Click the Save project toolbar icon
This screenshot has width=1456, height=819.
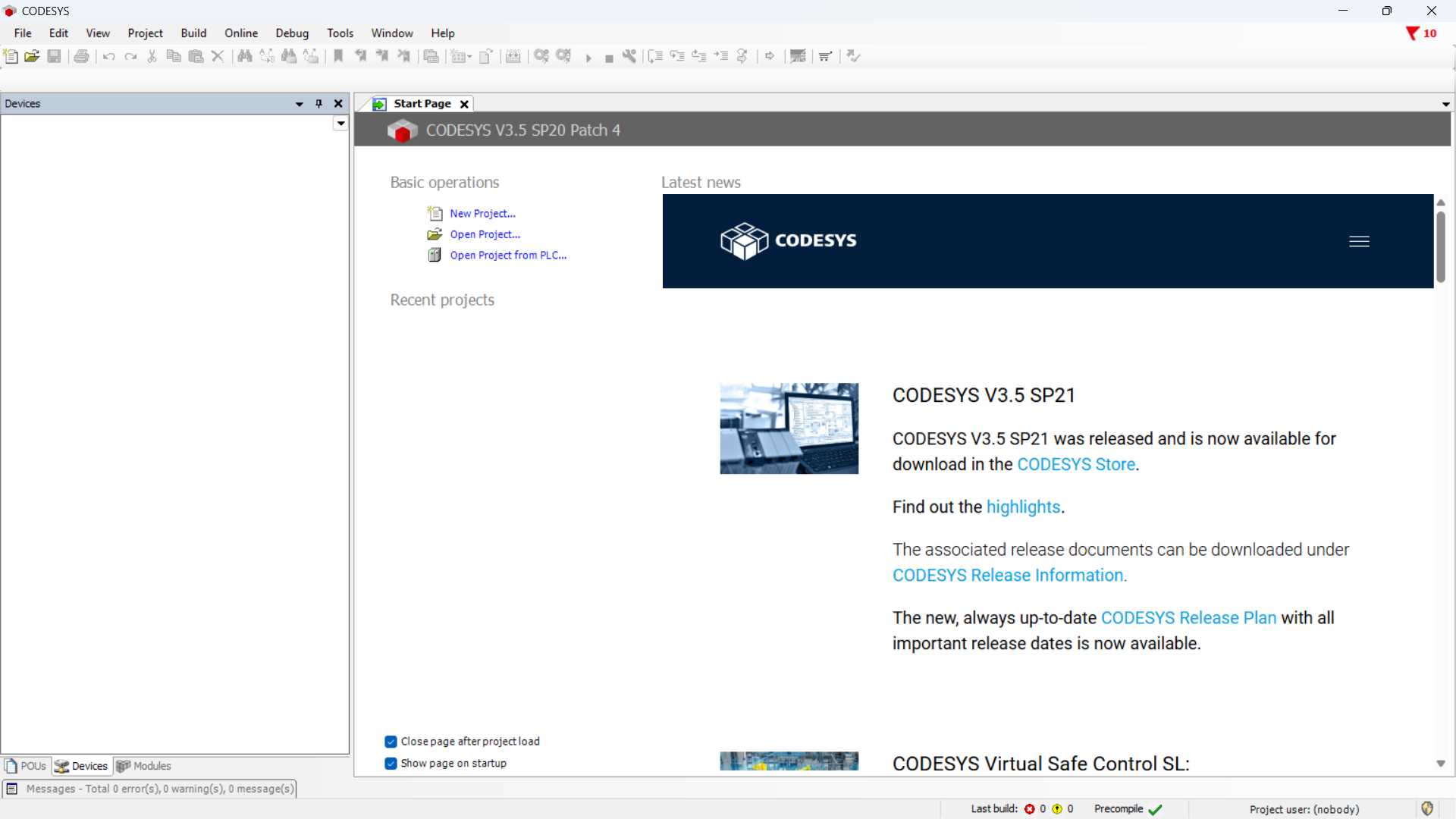pyautogui.click(x=54, y=56)
